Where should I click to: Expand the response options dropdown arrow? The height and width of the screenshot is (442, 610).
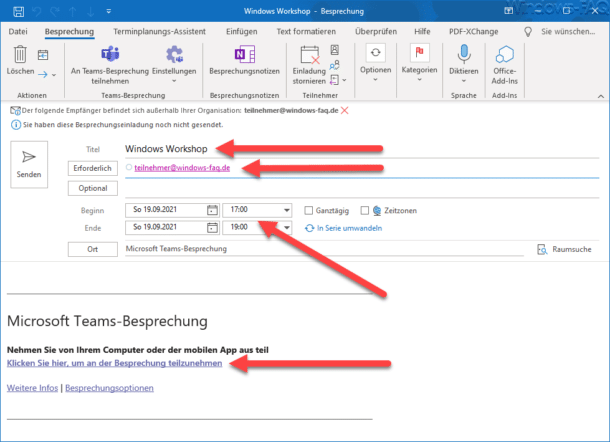(344, 80)
